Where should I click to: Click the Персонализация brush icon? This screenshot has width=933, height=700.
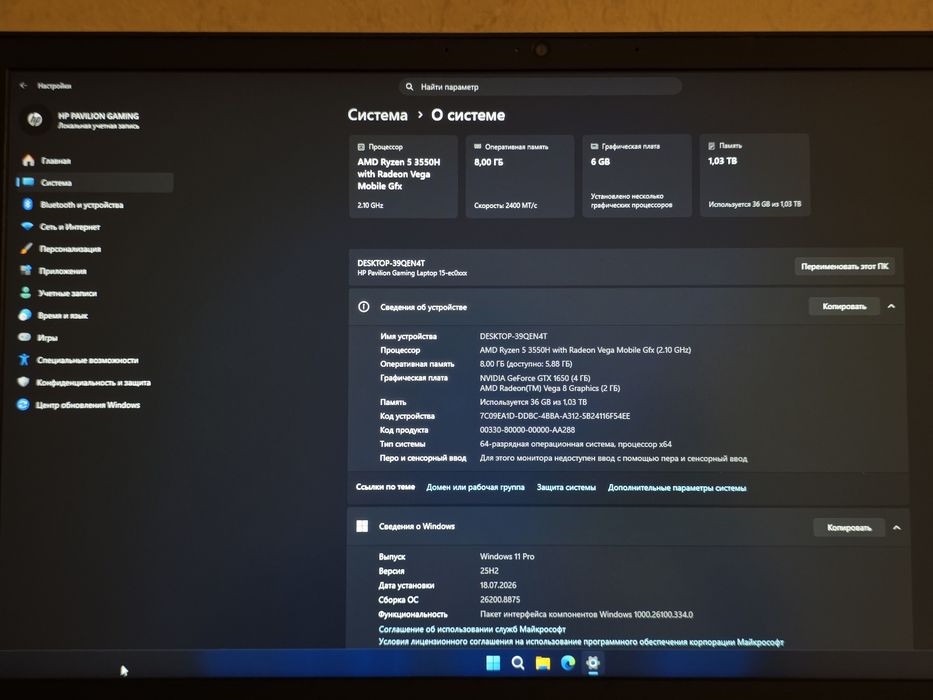[x=26, y=248]
